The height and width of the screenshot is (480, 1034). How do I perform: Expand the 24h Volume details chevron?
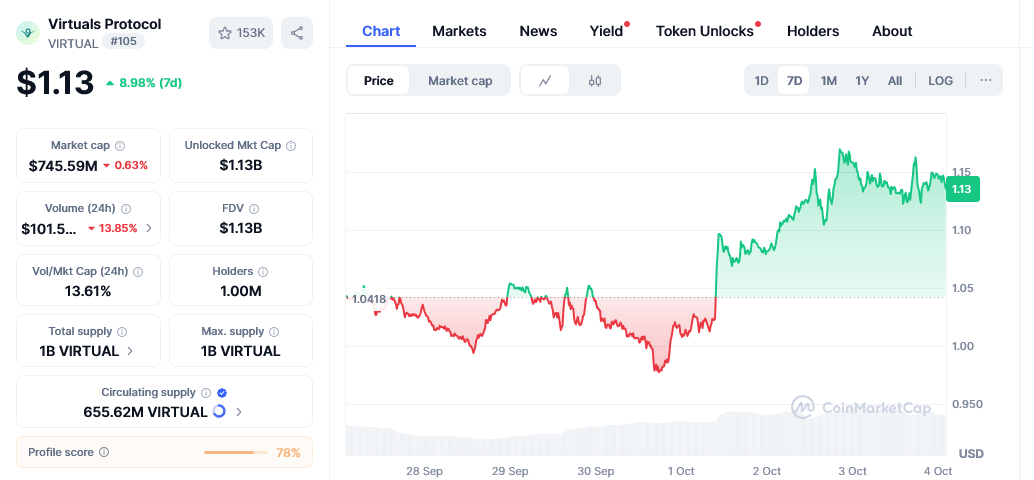pyautogui.click(x=149, y=228)
